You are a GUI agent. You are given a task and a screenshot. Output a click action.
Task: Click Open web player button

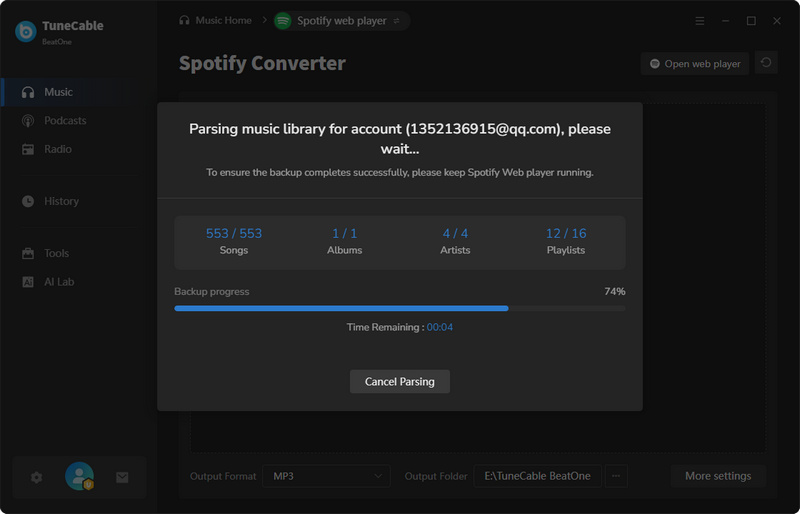pos(695,64)
